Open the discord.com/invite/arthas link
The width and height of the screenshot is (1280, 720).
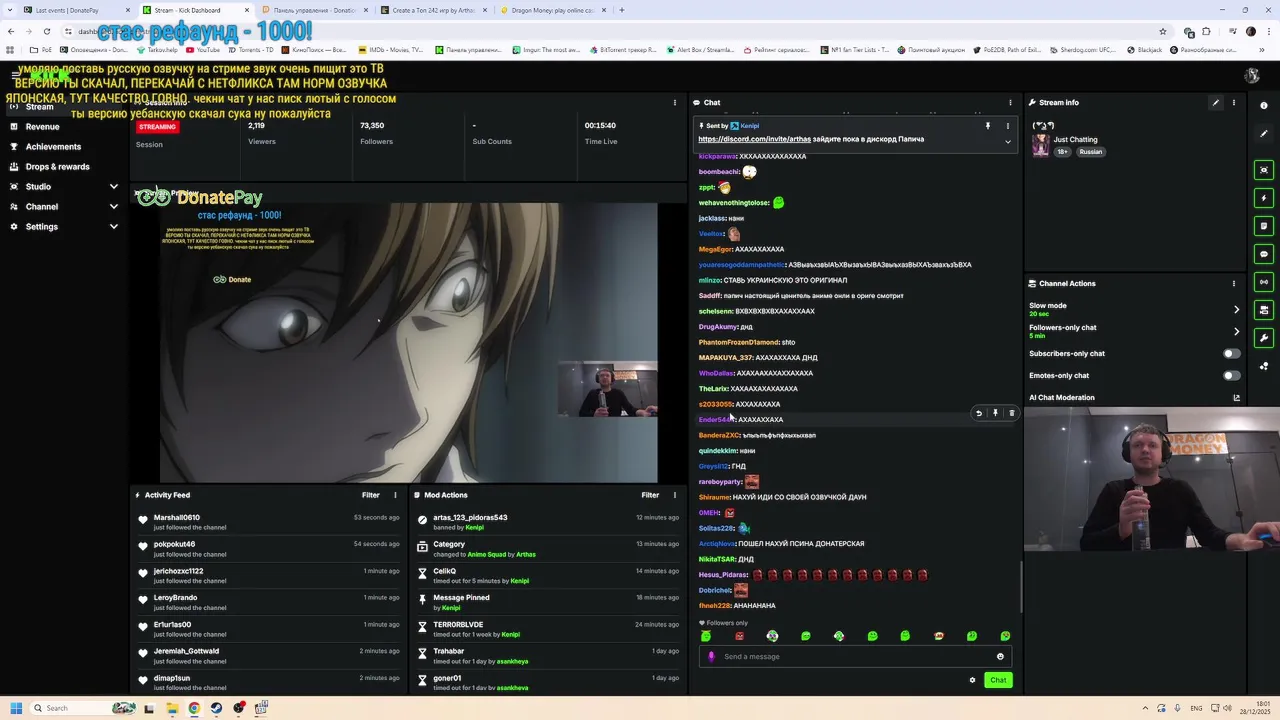754,140
